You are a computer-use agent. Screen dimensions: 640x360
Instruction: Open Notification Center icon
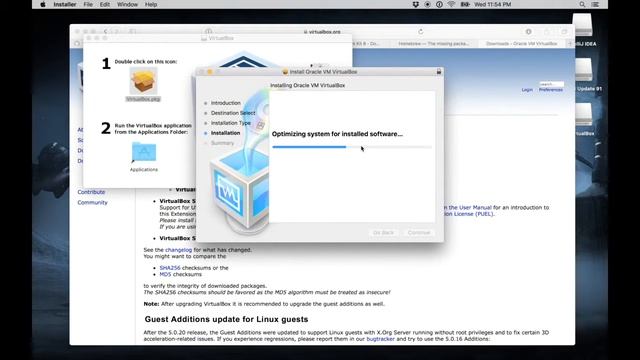[596, 4]
